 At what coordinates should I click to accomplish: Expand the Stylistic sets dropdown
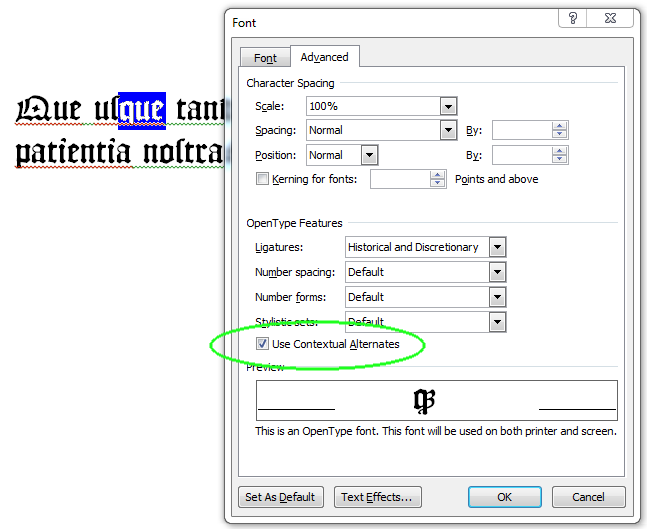[497, 322]
